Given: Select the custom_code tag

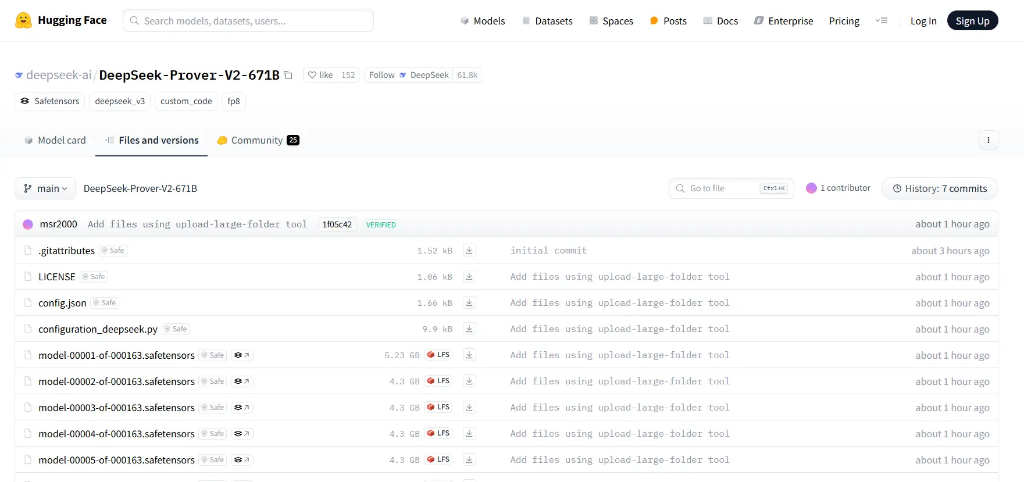Looking at the screenshot, I should click(x=186, y=101).
